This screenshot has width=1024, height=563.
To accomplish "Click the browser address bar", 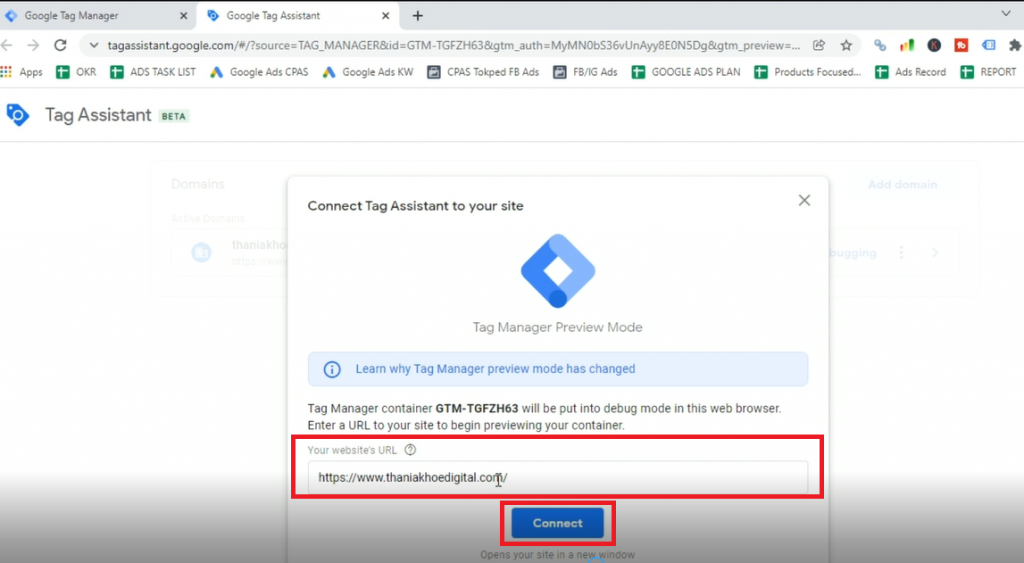I will click(x=450, y=45).
